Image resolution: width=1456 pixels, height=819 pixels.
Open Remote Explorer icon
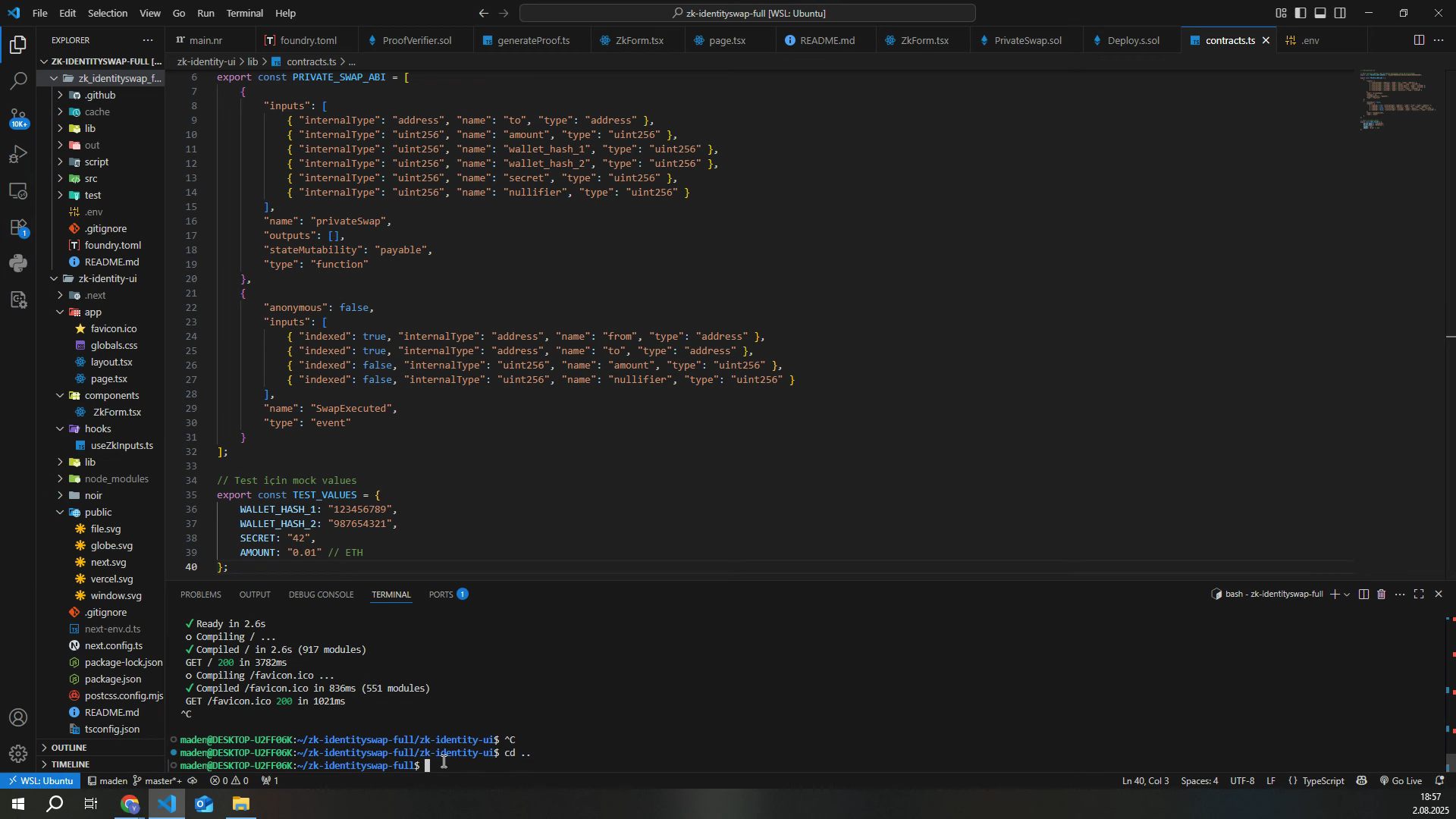(18, 191)
